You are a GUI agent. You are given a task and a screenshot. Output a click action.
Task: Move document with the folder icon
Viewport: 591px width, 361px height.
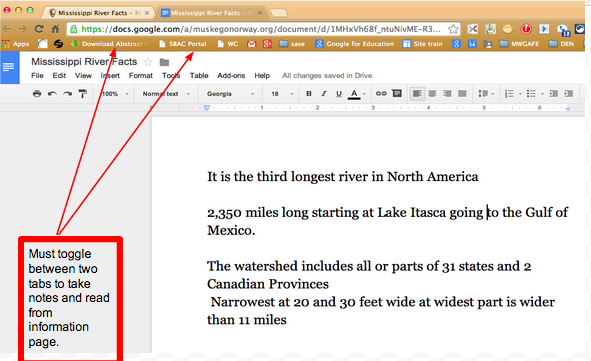tap(164, 62)
